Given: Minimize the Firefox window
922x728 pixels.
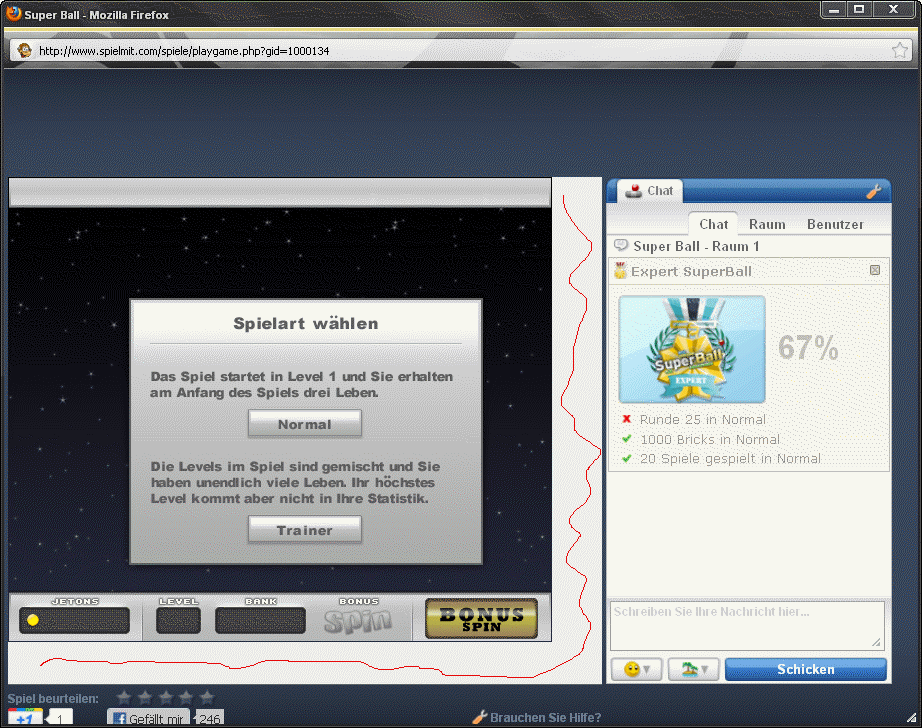Looking at the screenshot, I should point(833,9).
